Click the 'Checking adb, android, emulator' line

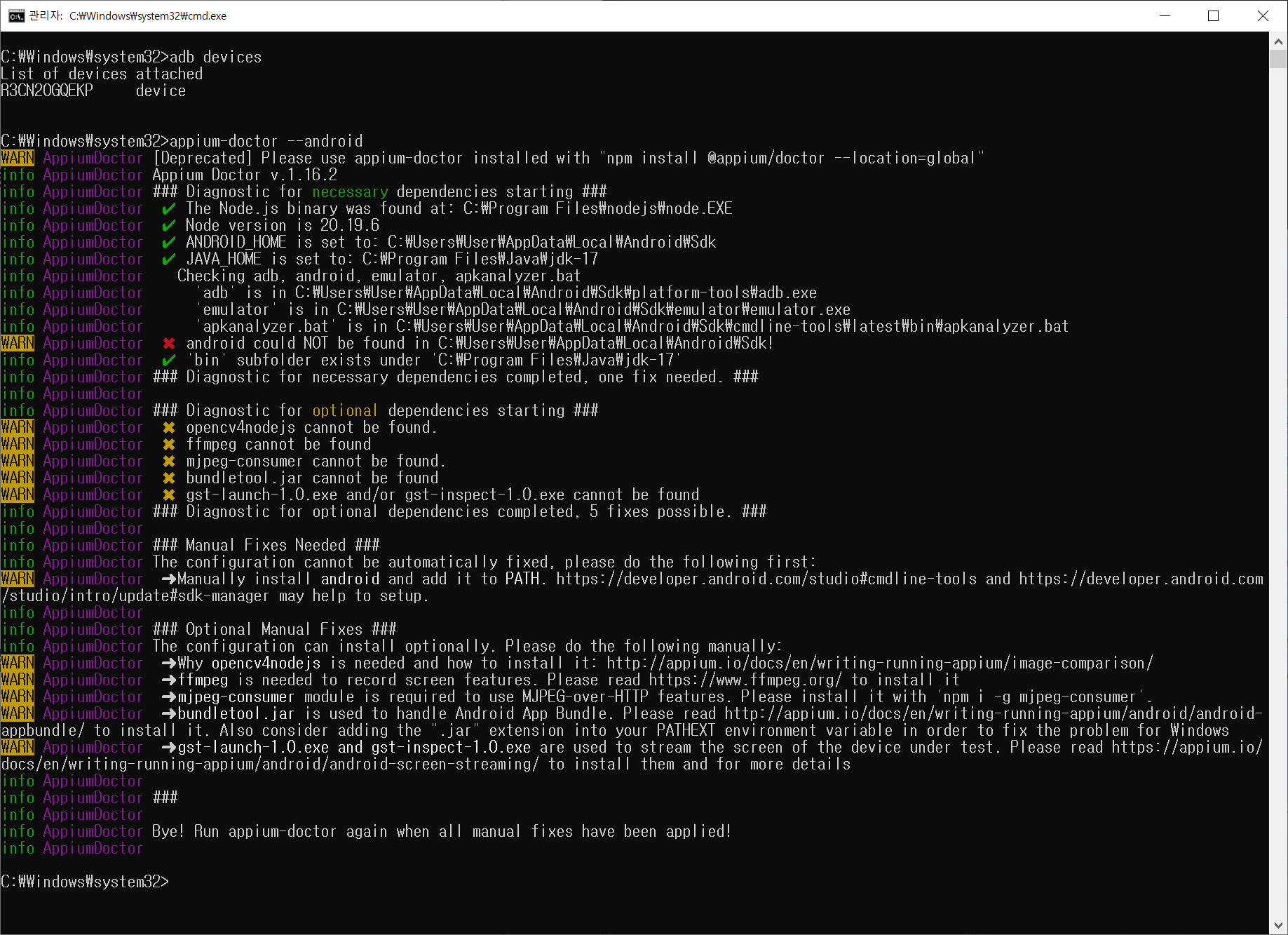pos(379,276)
